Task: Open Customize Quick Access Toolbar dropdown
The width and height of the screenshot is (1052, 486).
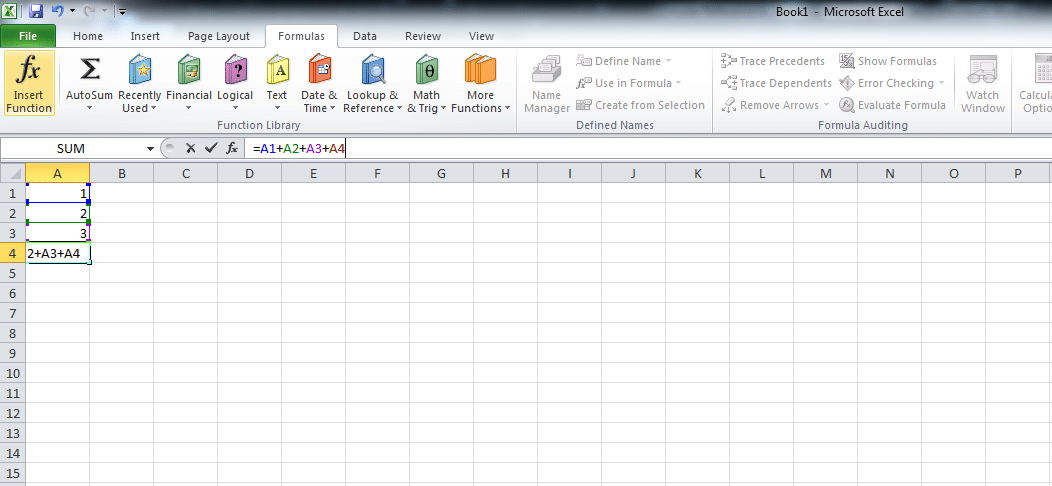Action: pyautogui.click(x=122, y=11)
